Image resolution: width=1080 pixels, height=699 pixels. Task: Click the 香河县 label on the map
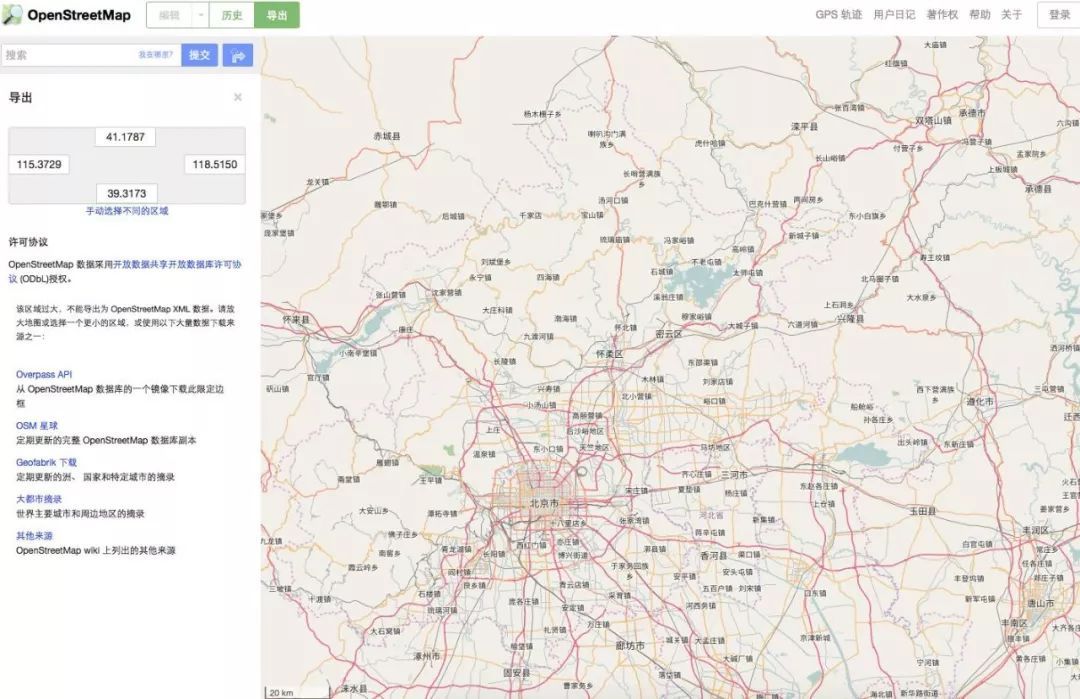coord(714,556)
